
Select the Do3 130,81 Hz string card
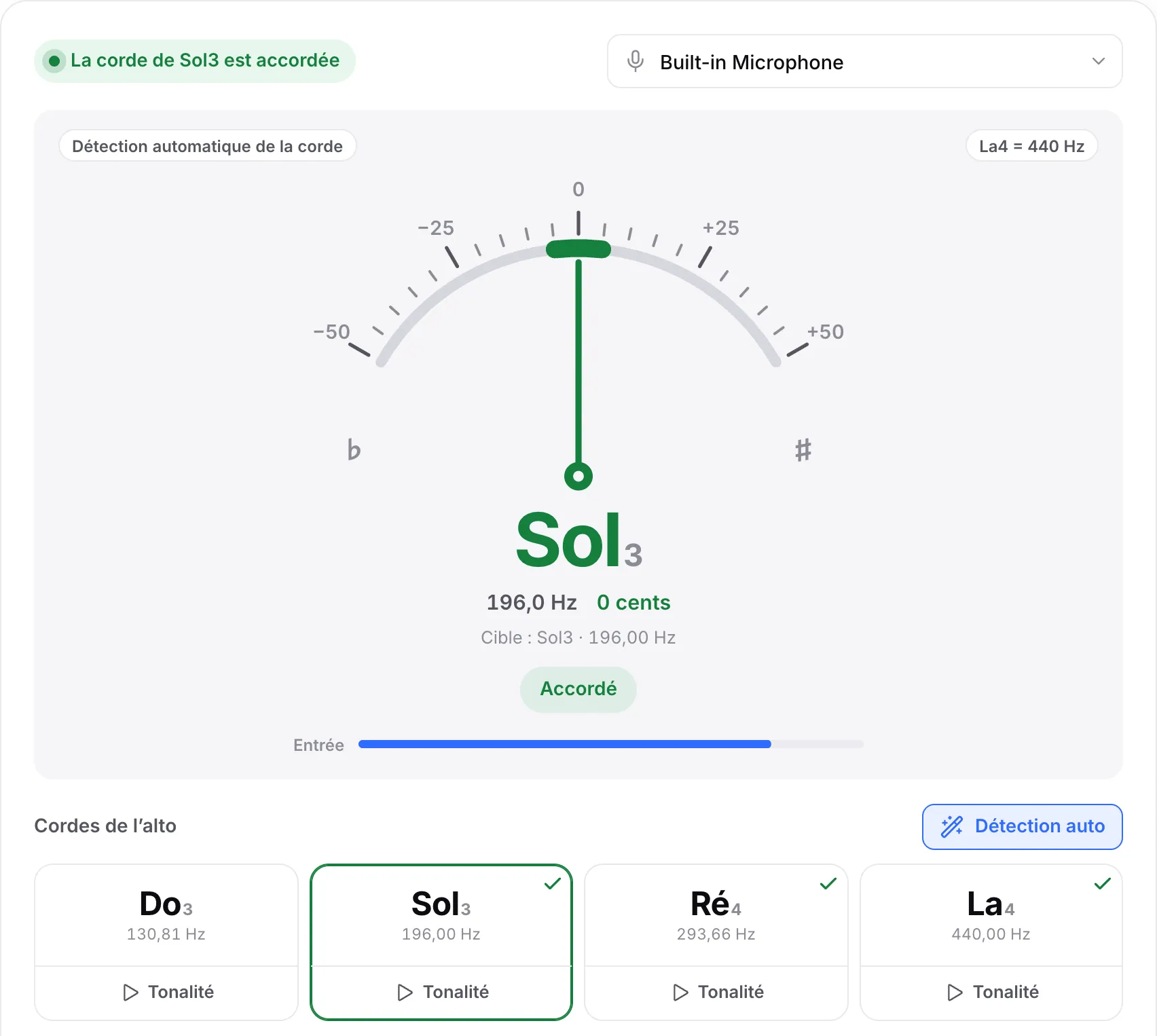coord(166,915)
